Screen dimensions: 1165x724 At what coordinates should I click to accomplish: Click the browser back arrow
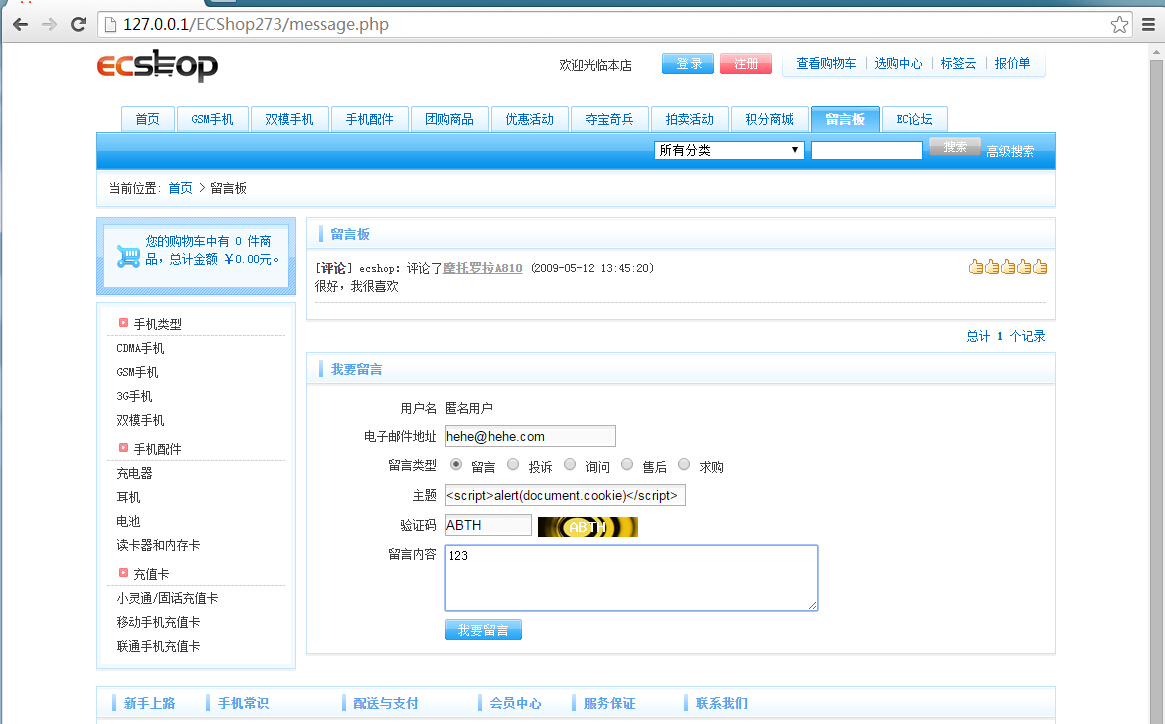(21, 25)
